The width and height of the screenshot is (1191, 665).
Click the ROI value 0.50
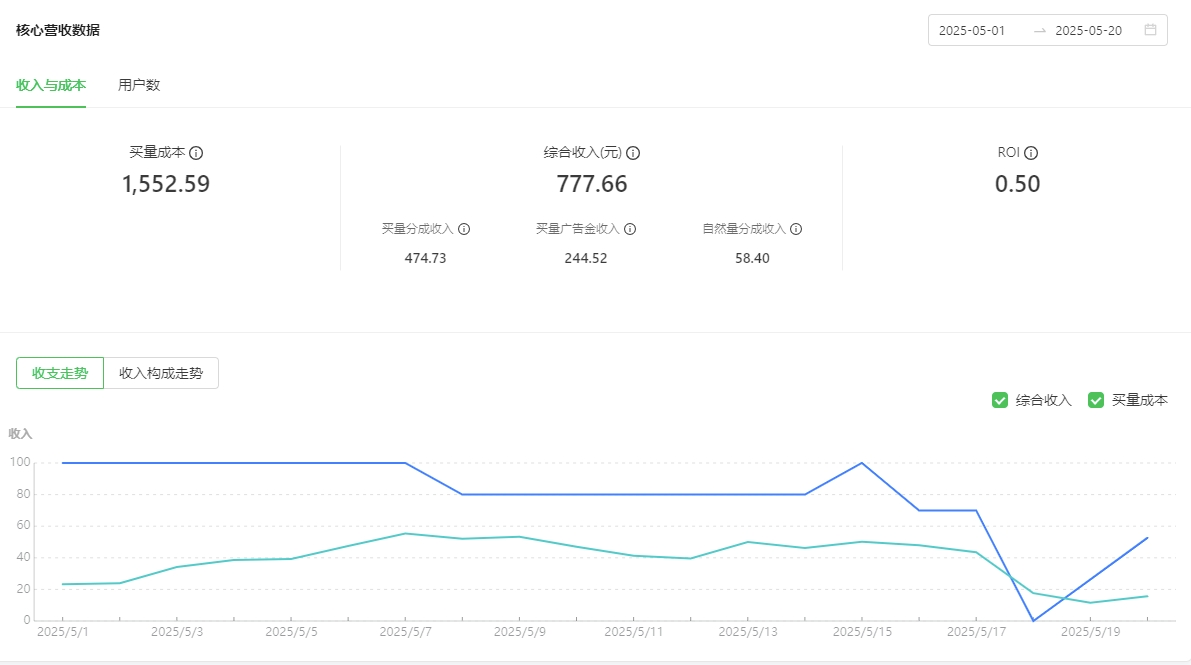1017,184
